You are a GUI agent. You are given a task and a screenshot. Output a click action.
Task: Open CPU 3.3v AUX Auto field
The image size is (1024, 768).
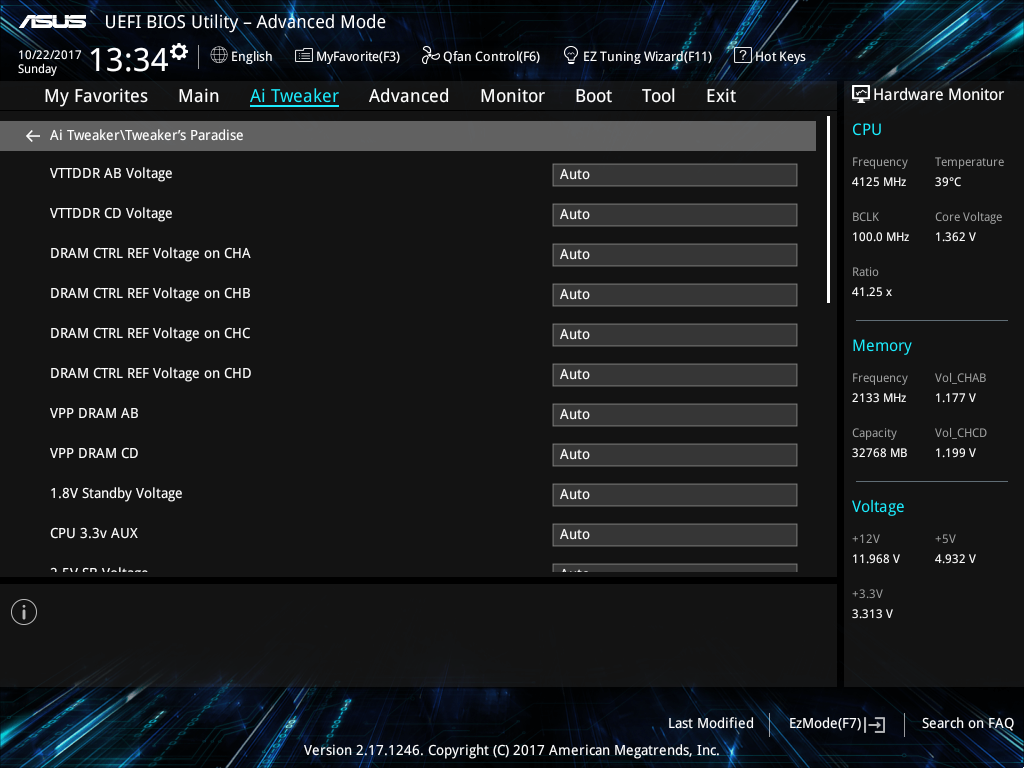(675, 535)
